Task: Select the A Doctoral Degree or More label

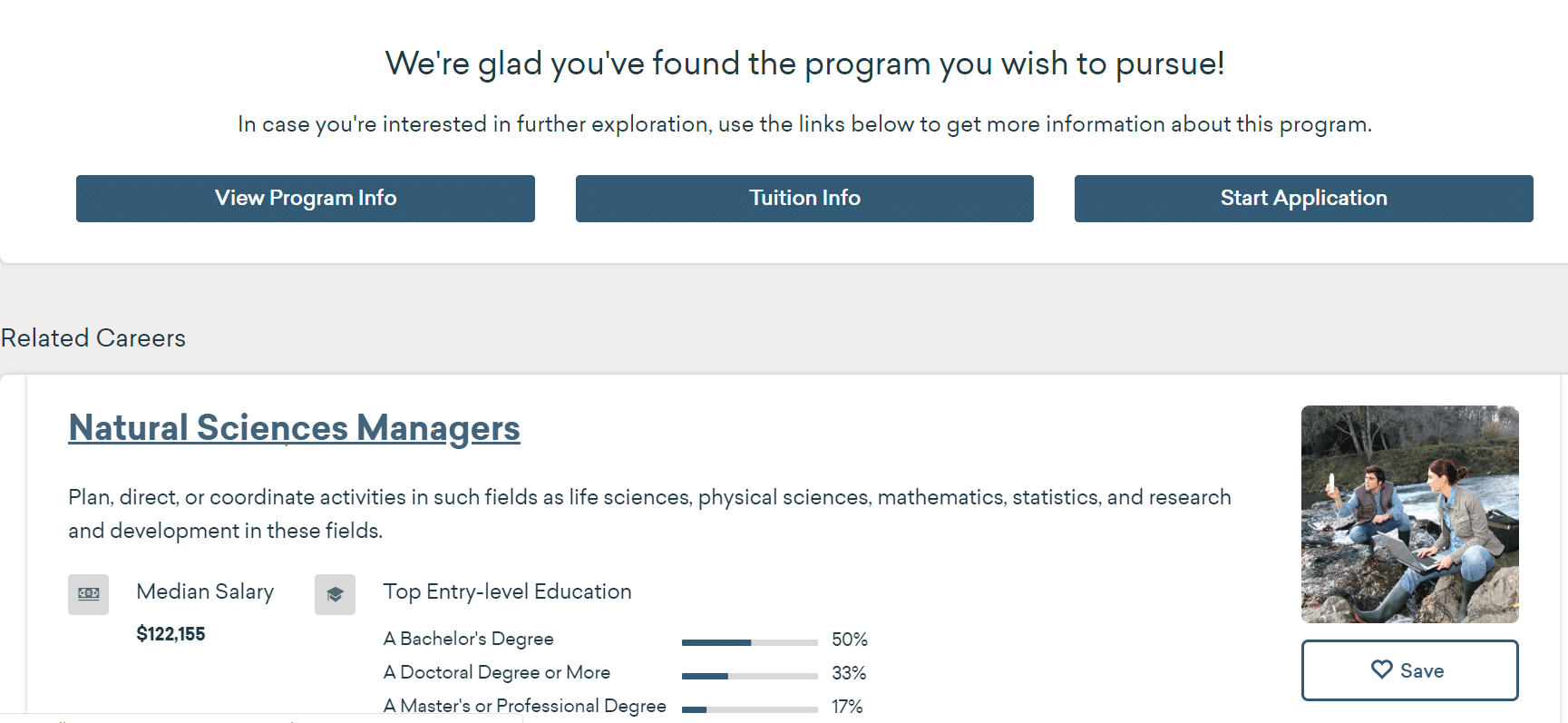Action: 496,672
